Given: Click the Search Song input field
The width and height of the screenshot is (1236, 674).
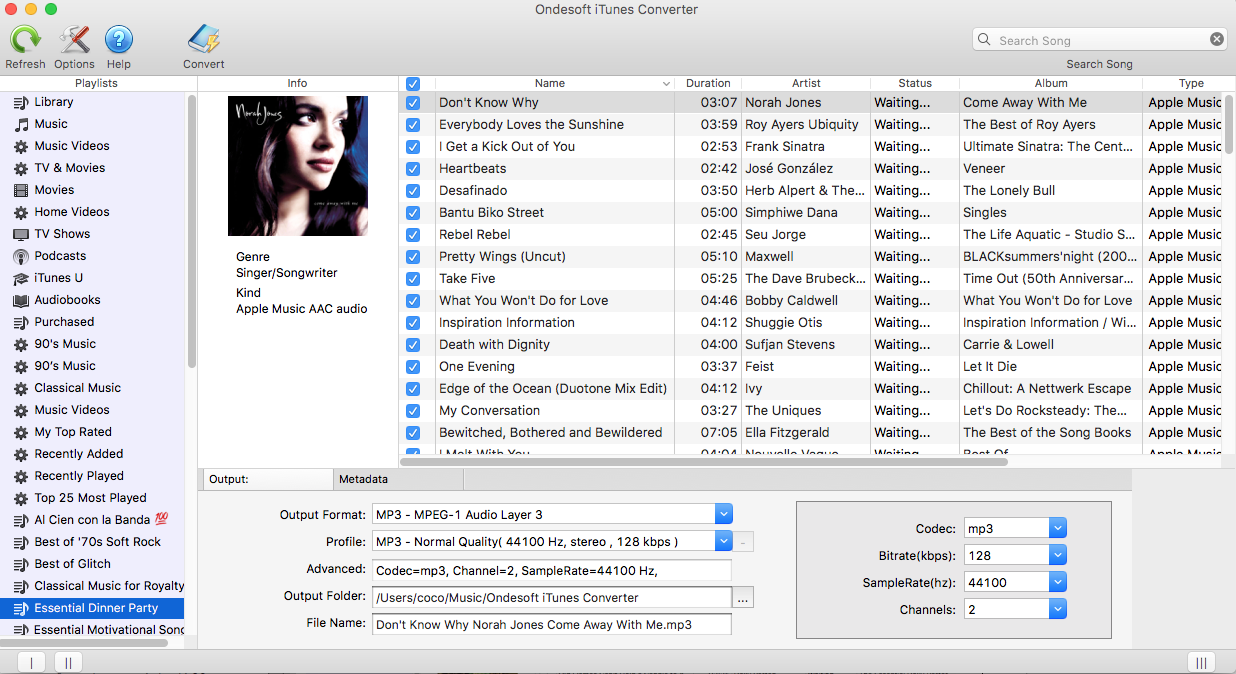Looking at the screenshot, I should [1099, 40].
